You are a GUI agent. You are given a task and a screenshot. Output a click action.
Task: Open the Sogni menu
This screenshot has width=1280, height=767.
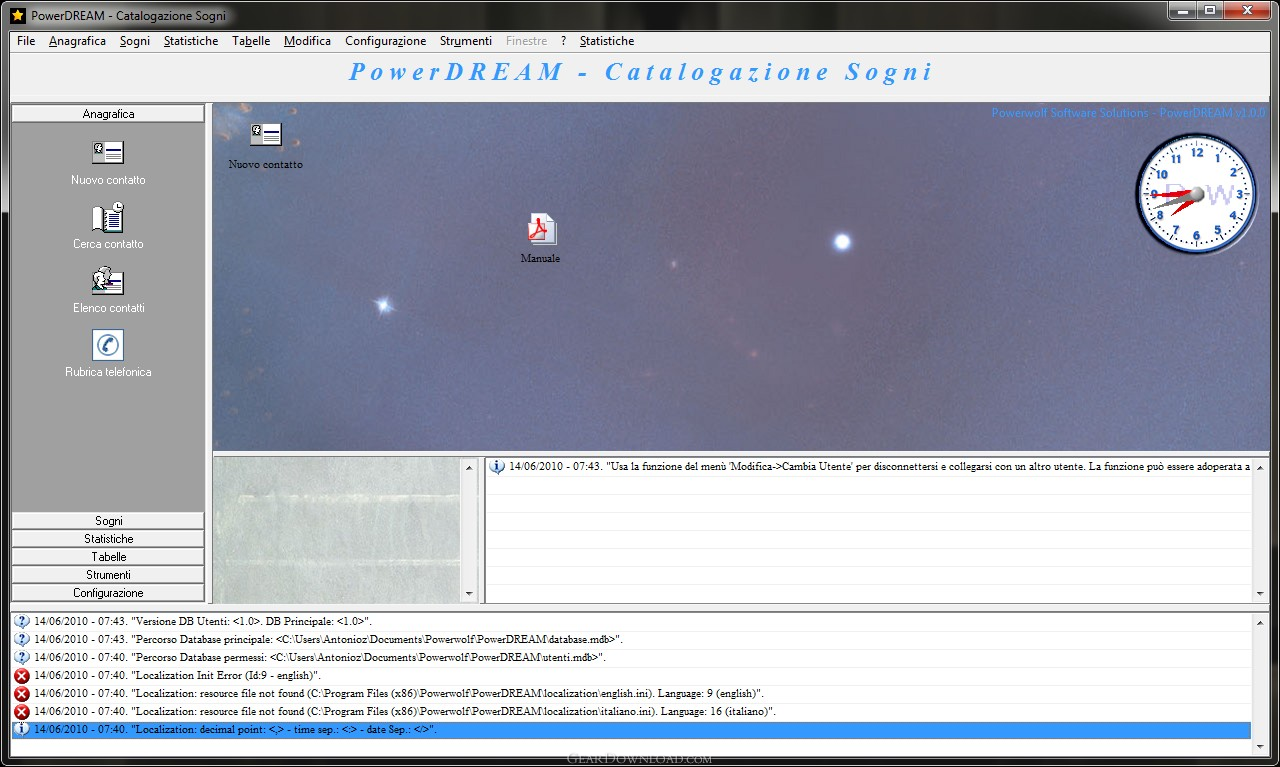[x=135, y=41]
